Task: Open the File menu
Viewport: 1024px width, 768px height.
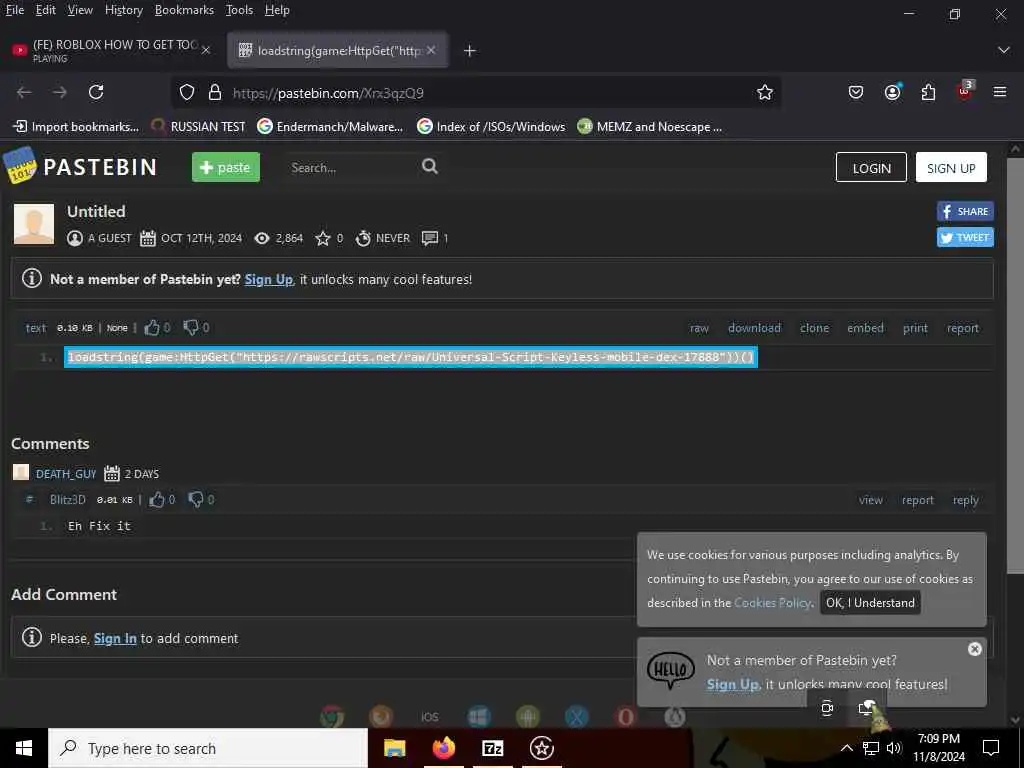Action: (14, 10)
